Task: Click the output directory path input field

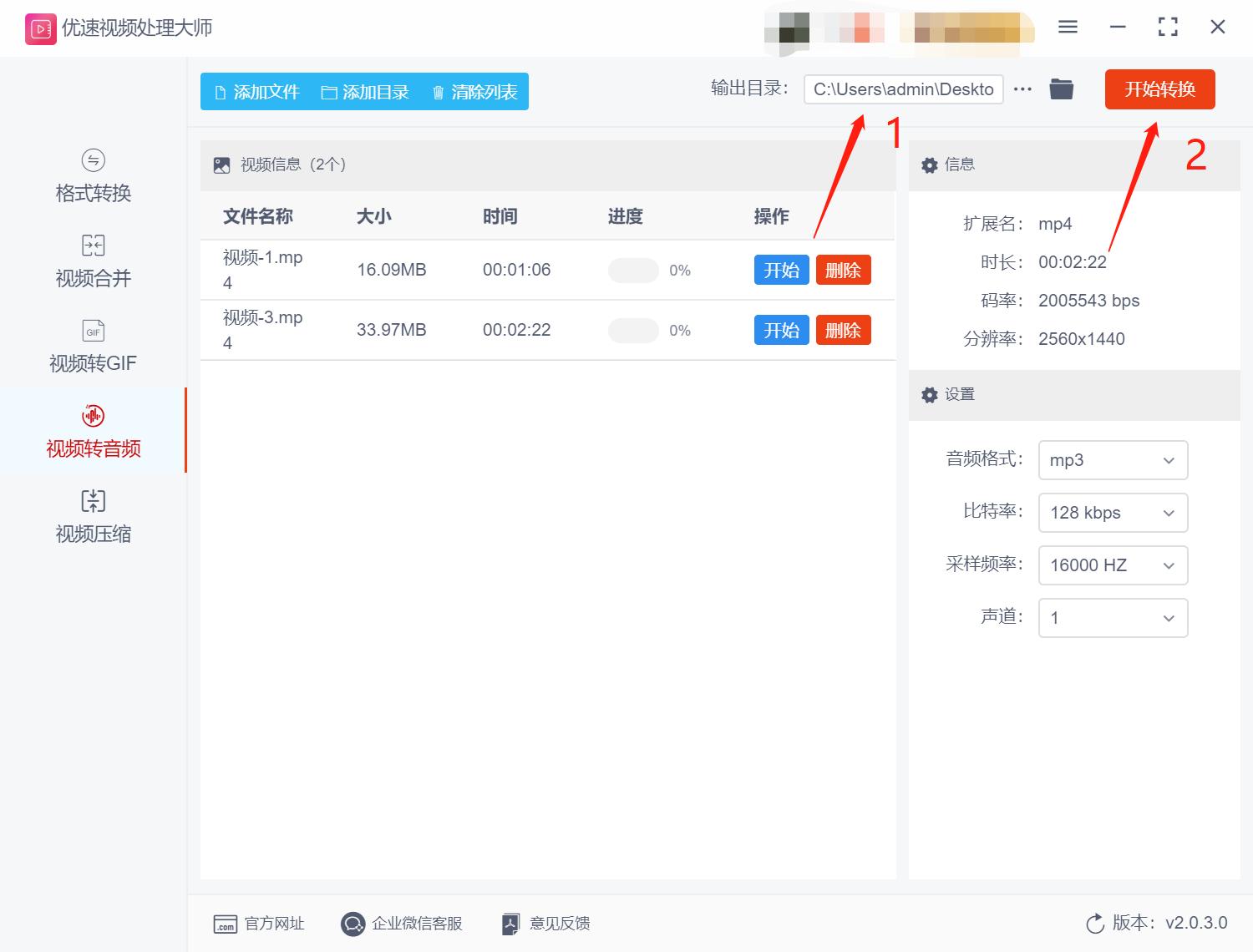Action: [x=903, y=89]
